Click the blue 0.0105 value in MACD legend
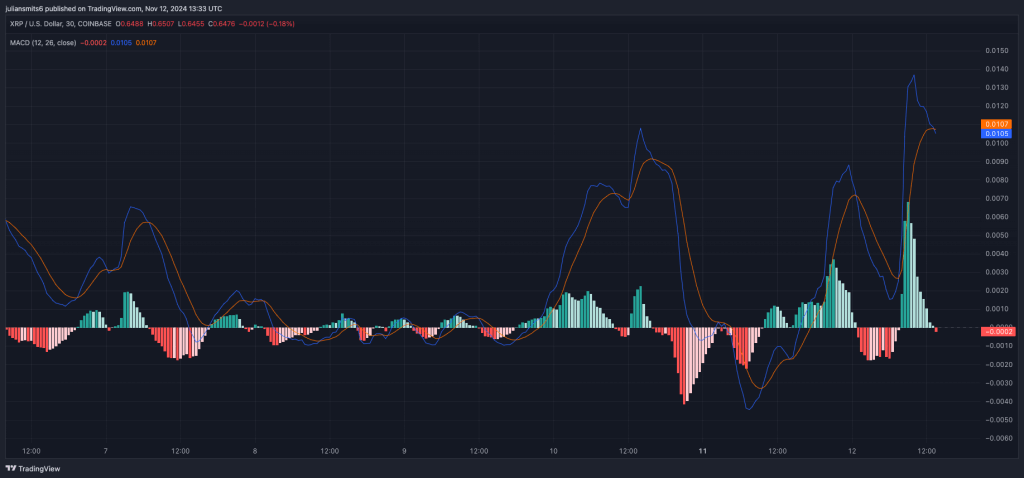Image resolution: width=1024 pixels, height=478 pixels. click(x=121, y=42)
